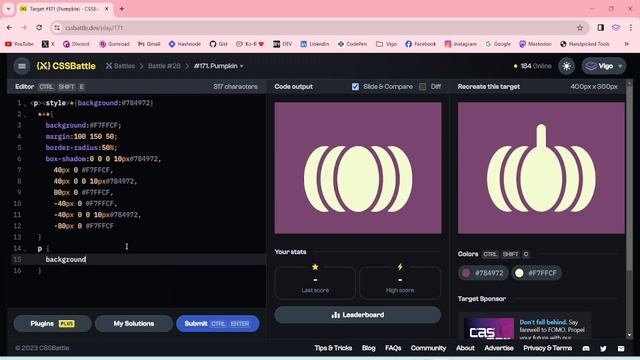Open FAQs footer link
Image resolution: width=640 pixels, height=360 pixels.
tap(393, 348)
